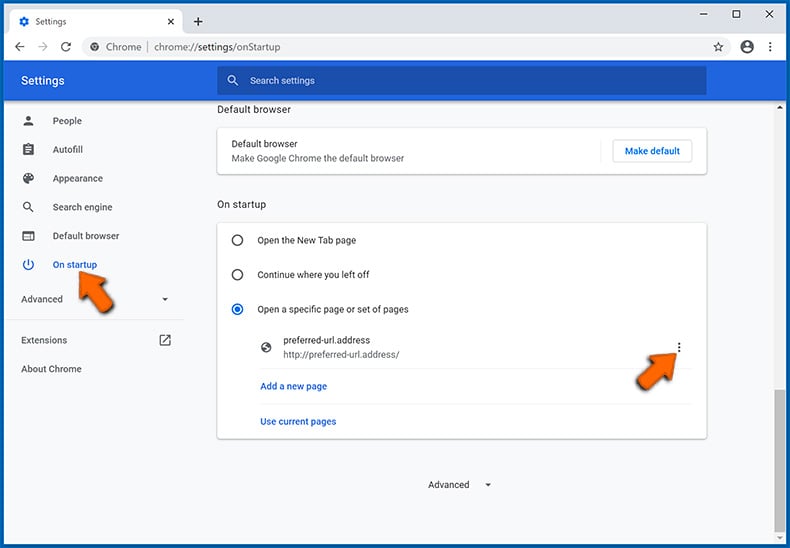
Task: Open People settings
Action: pos(67,121)
